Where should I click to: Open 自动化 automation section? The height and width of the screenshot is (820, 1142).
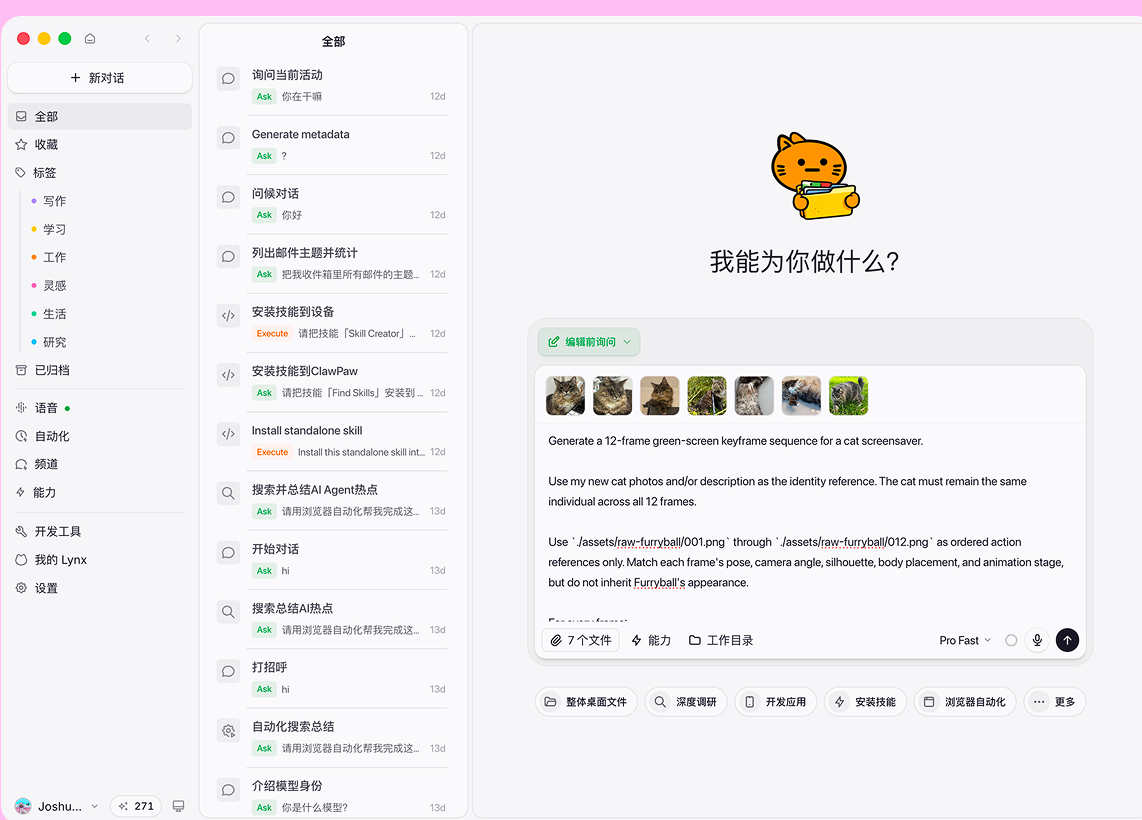(x=100, y=436)
